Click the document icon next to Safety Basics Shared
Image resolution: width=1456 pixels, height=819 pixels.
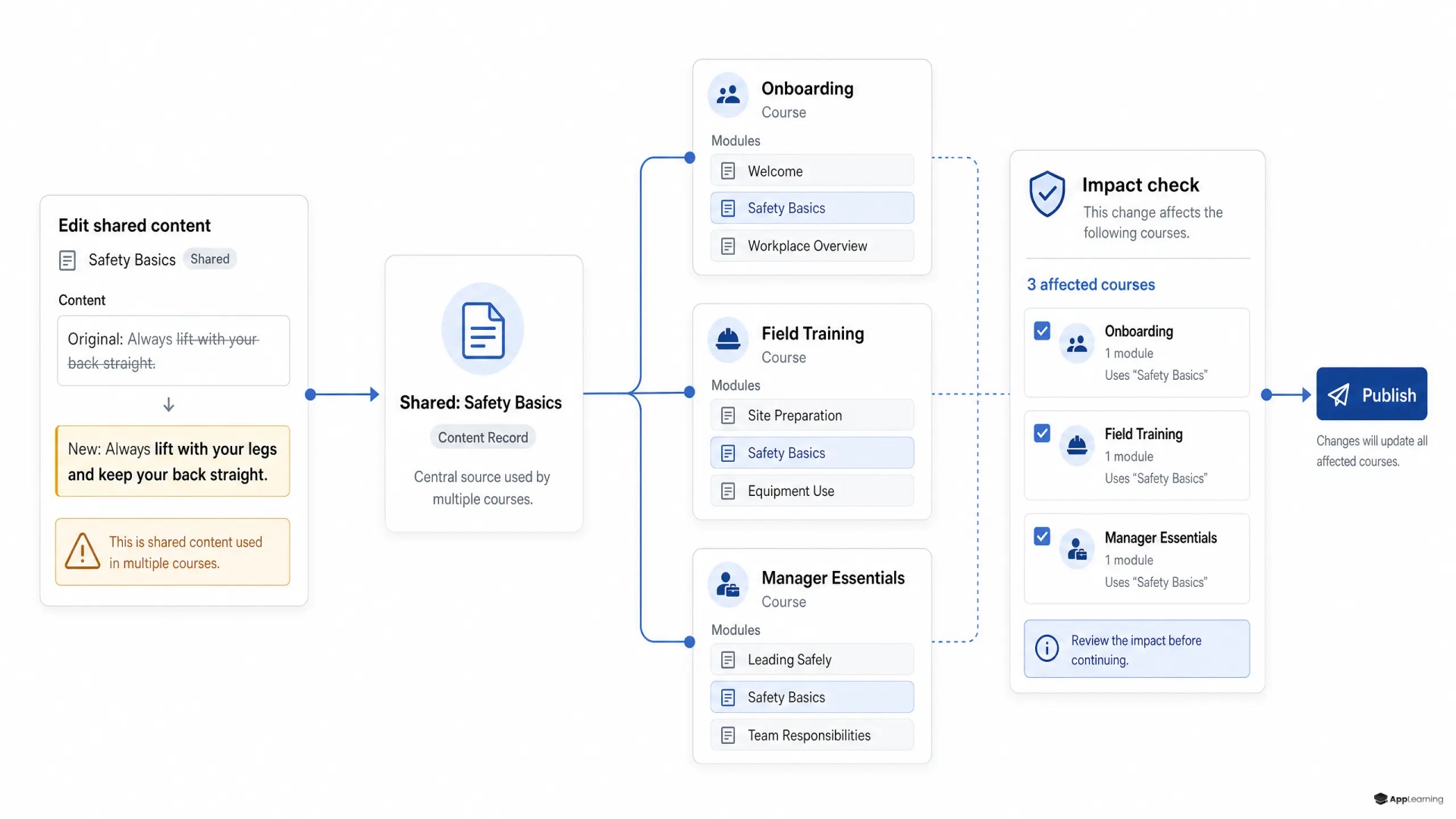pyautogui.click(x=67, y=261)
